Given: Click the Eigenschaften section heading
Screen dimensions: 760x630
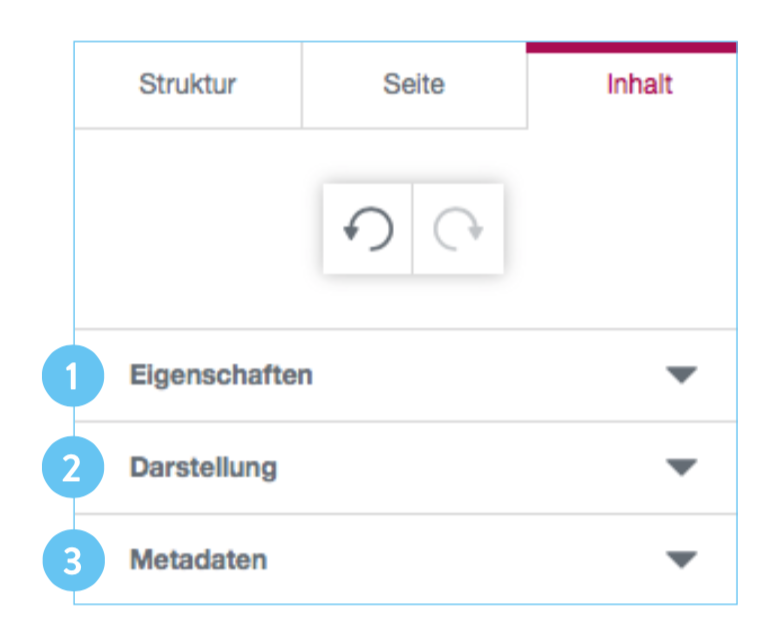Looking at the screenshot, I should click(221, 376).
